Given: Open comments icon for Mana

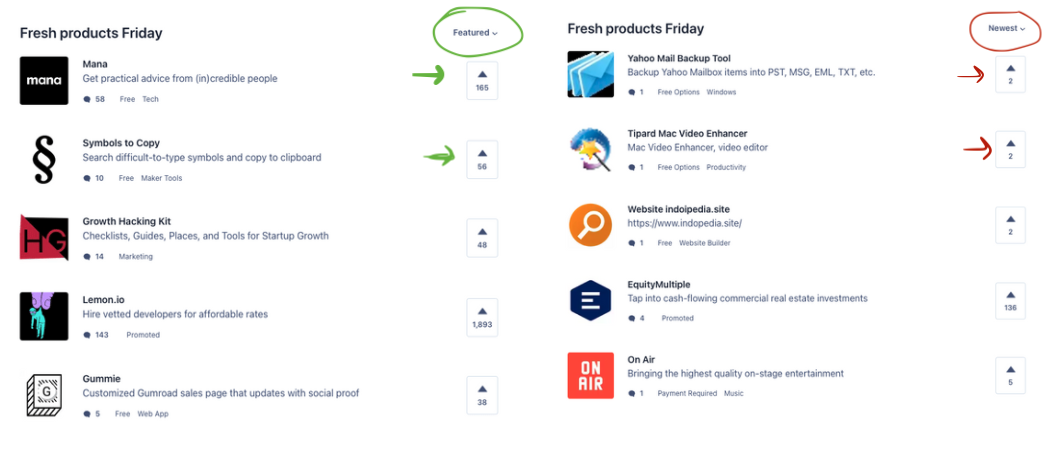Looking at the screenshot, I should [x=87, y=99].
